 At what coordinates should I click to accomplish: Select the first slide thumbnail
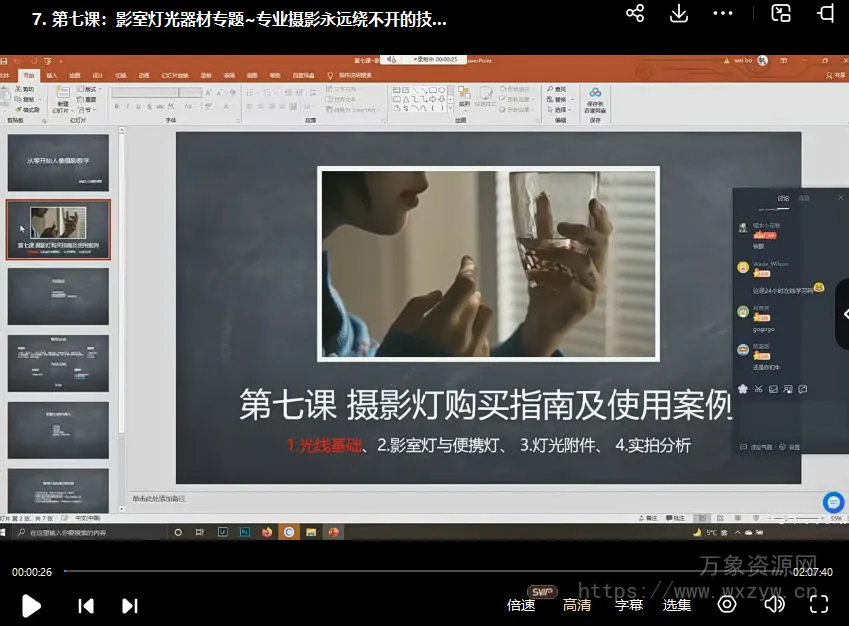pos(58,162)
